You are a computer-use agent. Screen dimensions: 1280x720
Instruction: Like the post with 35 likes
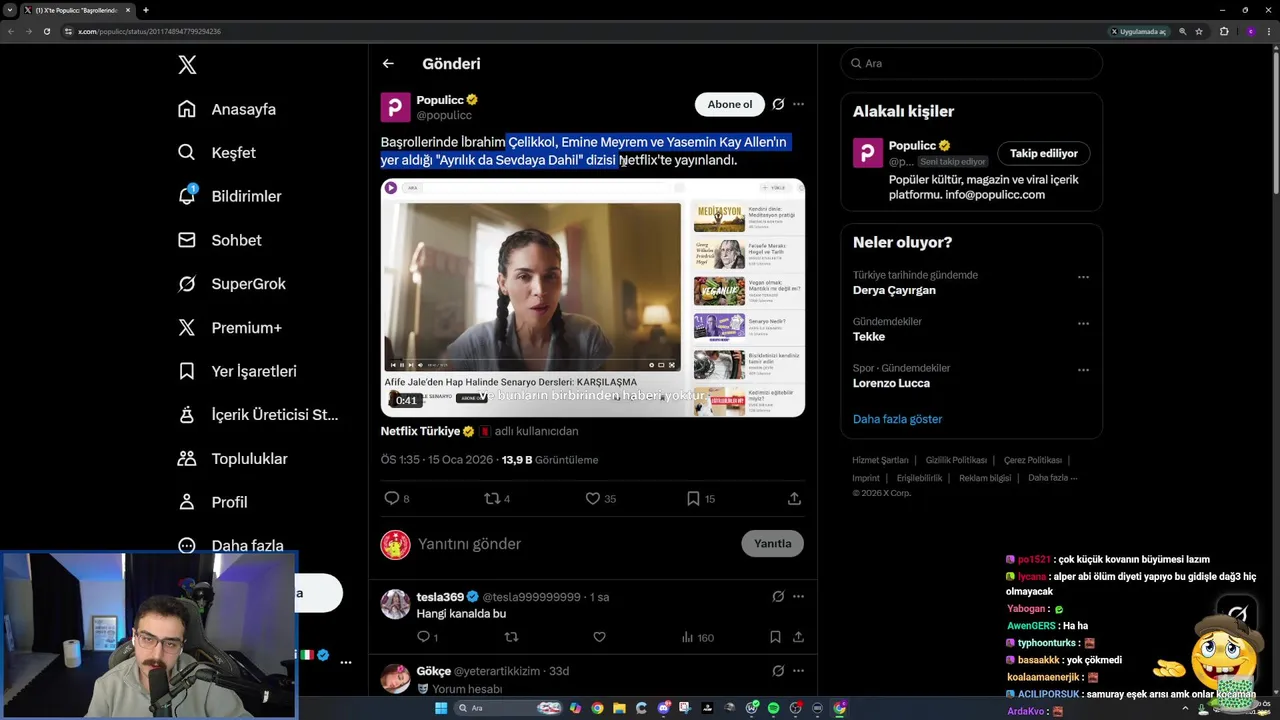coord(600,498)
